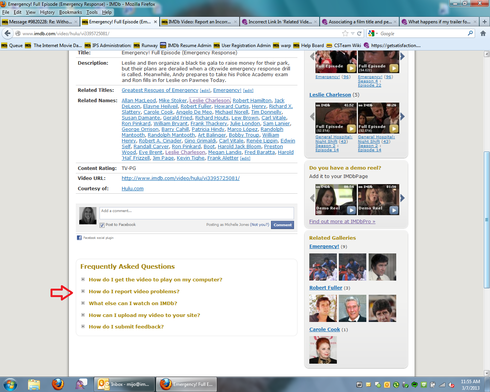Screen dimensions: 490x392
Task: Open the Bookmarks menu
Action: tap(70, 12)
